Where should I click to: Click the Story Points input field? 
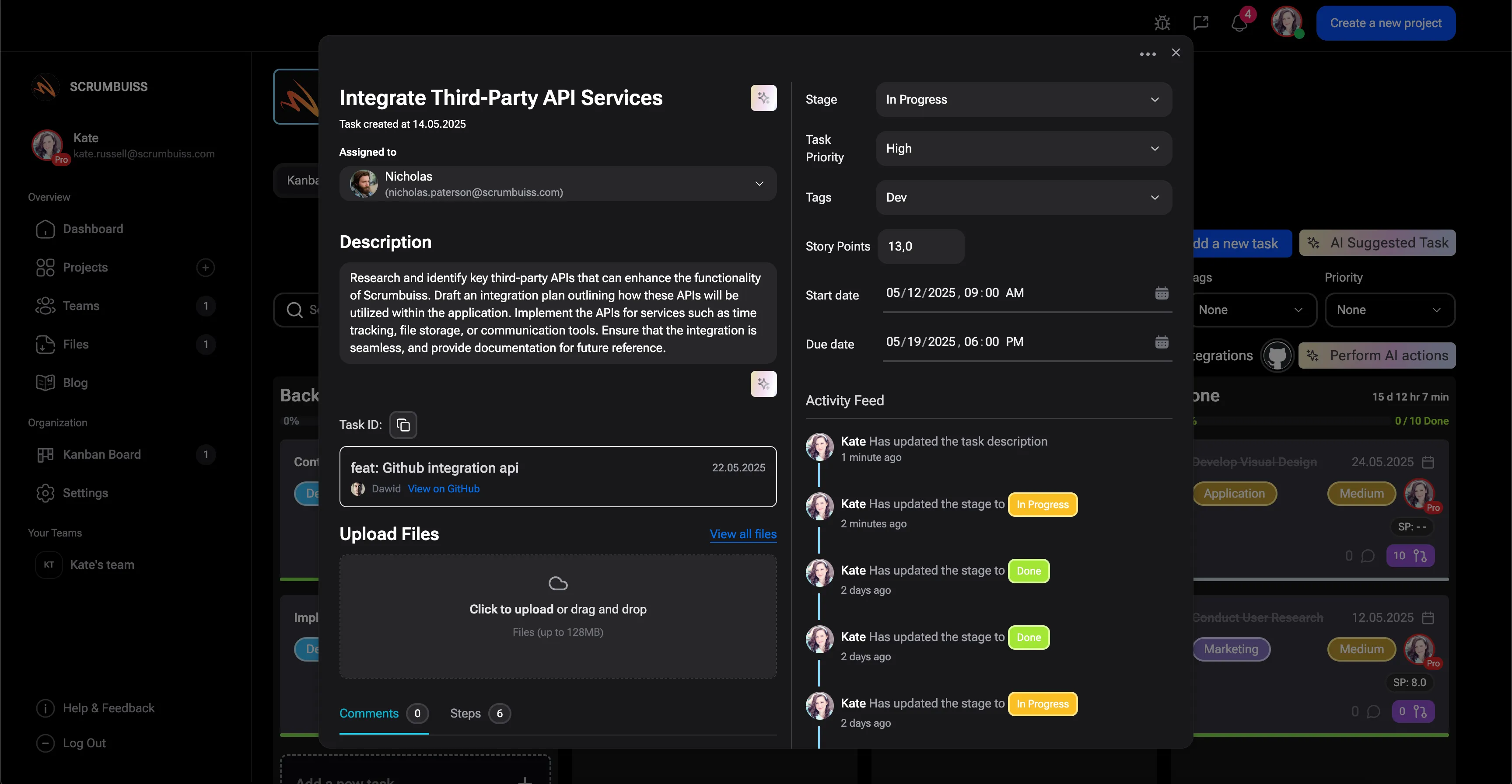pos(920,247)
